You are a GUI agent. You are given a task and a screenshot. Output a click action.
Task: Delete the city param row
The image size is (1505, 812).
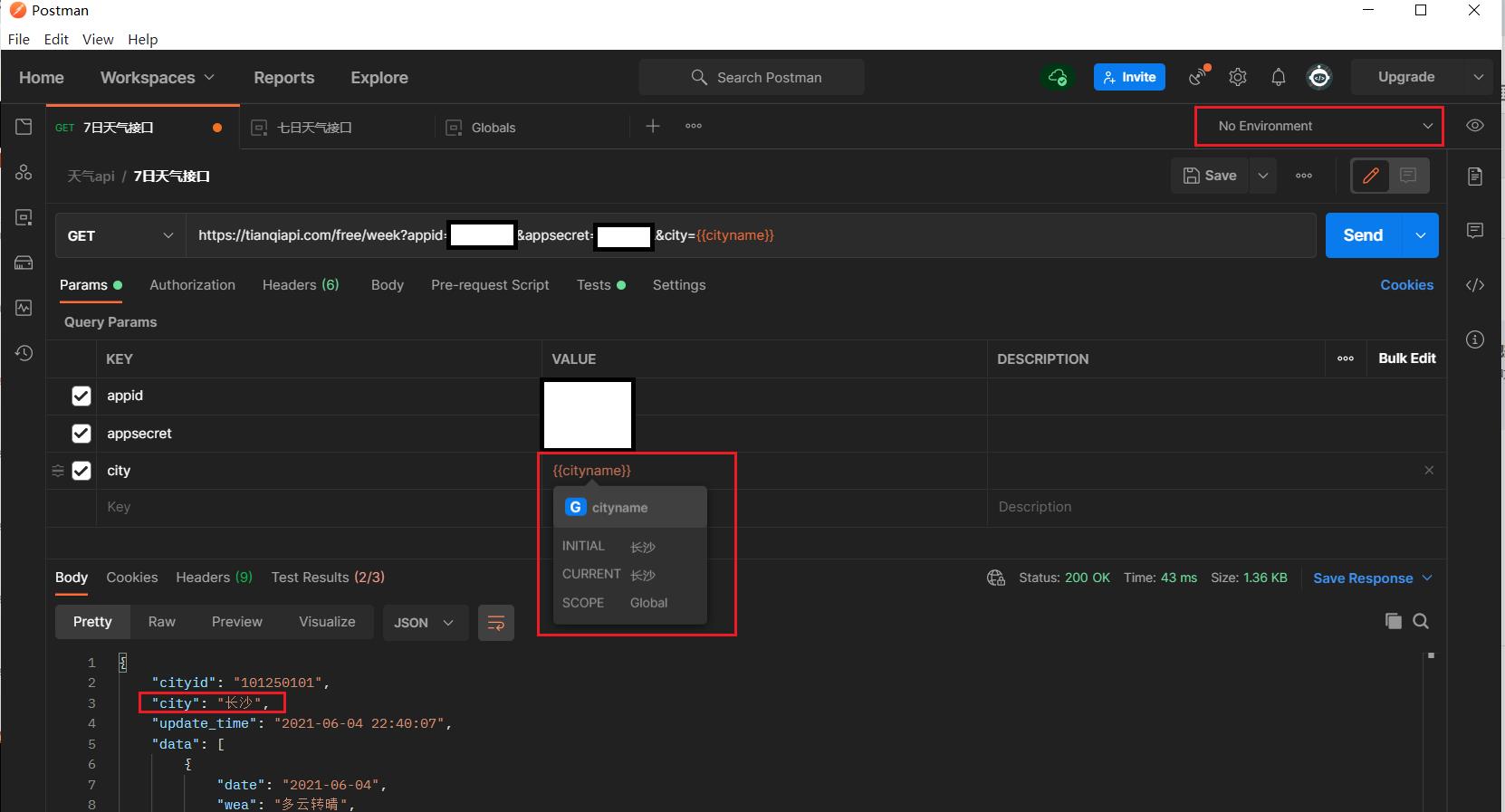coord(1429,470)
